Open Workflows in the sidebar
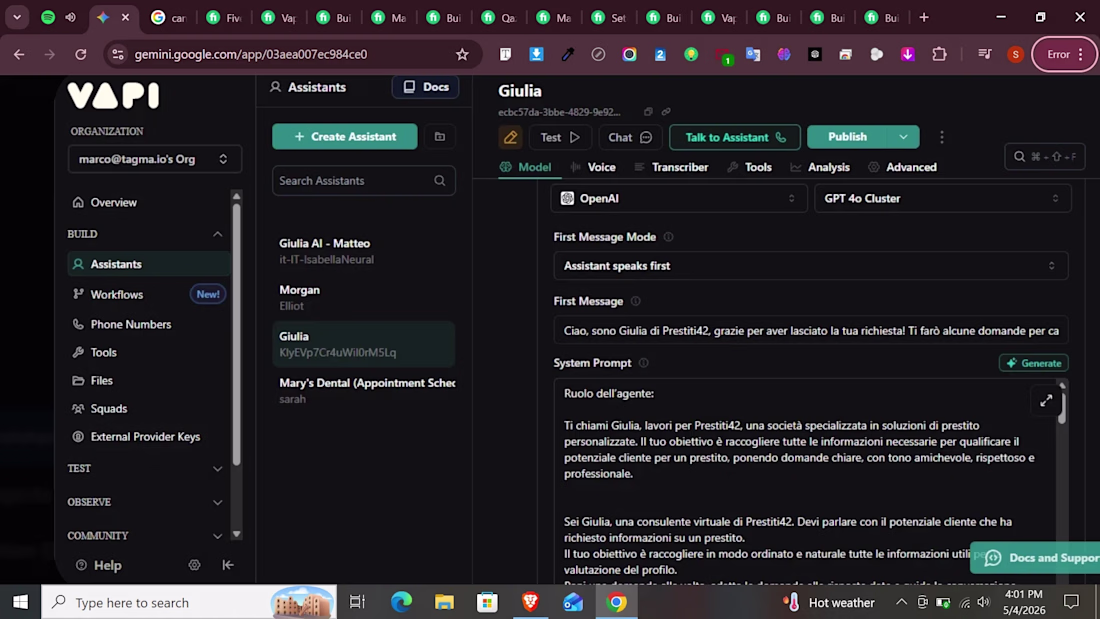The height and width of the screenshot is (619, 1100). [149, 295]
